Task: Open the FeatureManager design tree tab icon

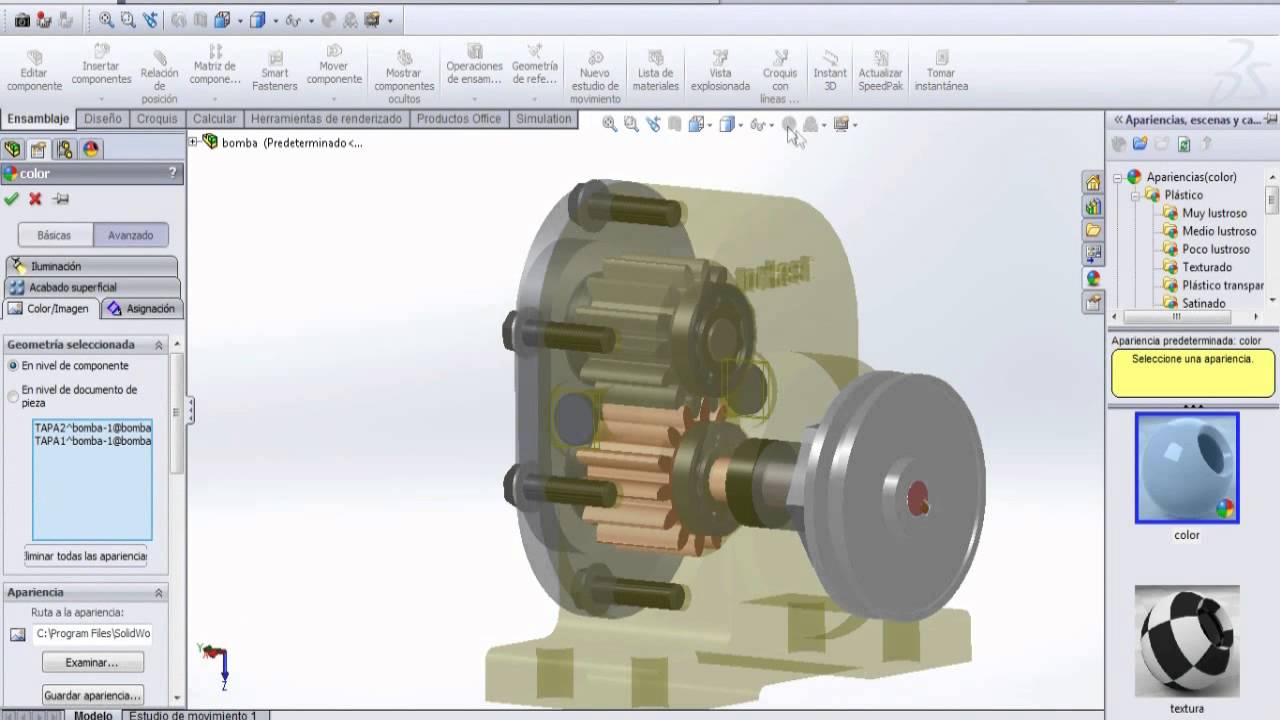Action: (13, 149)
